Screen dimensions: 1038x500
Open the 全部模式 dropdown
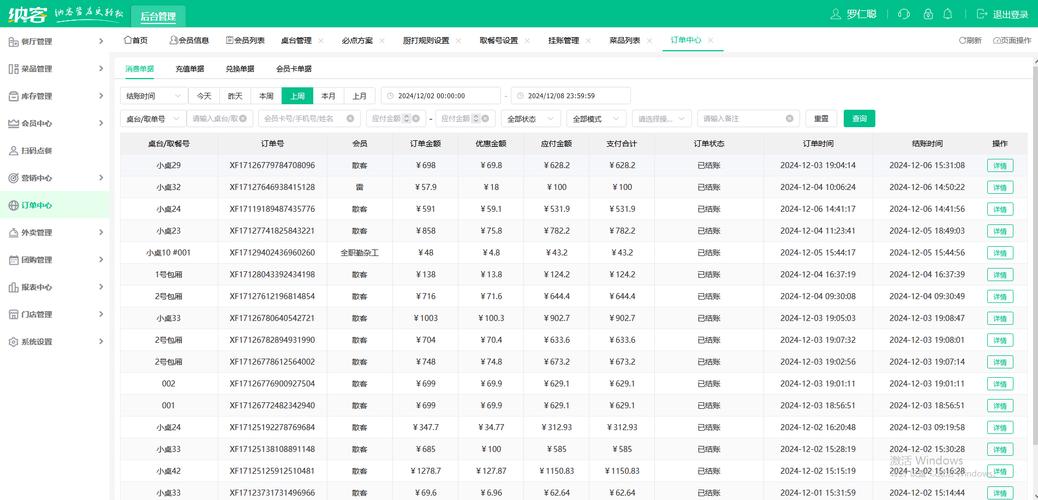click(x=596, y=119)
